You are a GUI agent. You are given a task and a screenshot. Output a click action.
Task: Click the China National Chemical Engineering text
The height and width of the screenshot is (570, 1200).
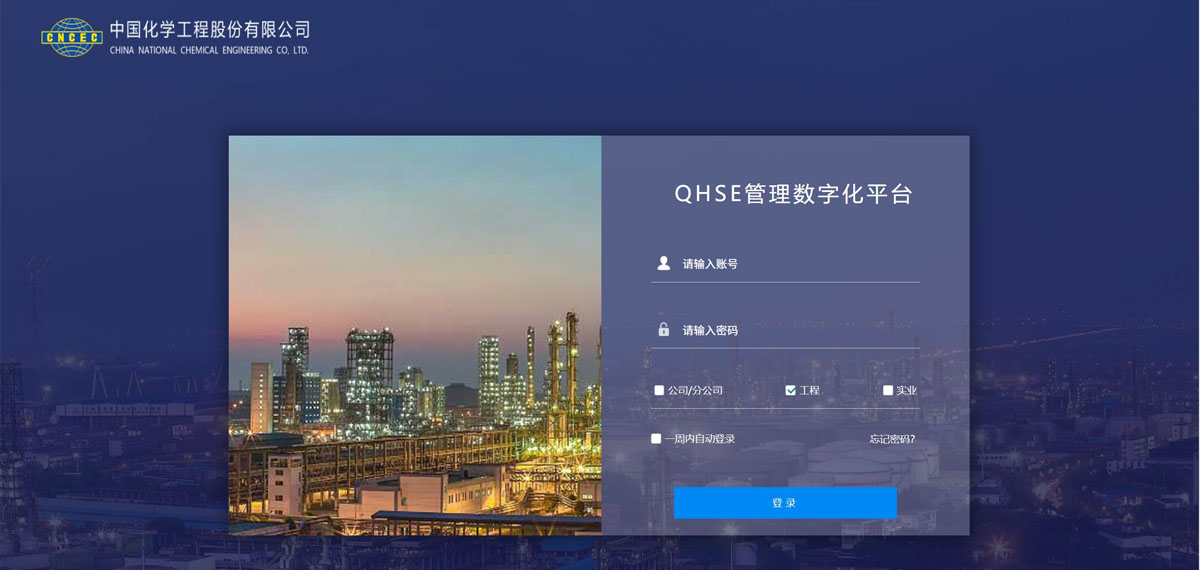pos(209,50)
